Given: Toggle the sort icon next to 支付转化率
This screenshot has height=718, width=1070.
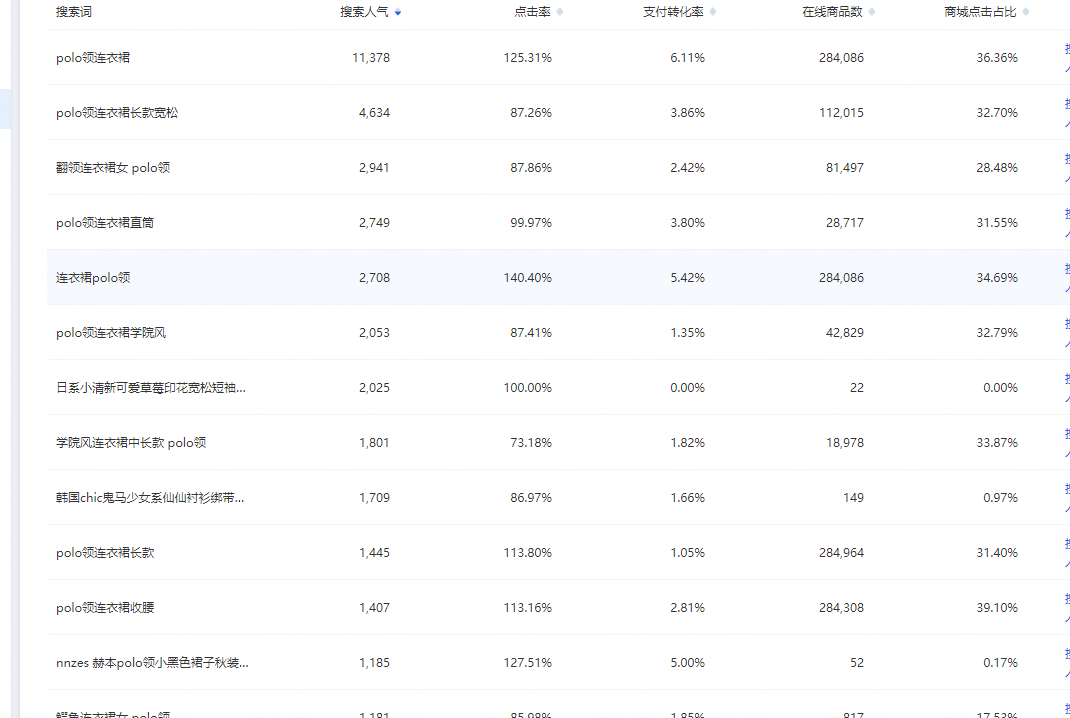Looking at the screenshot, I should [x=713, y=12].
